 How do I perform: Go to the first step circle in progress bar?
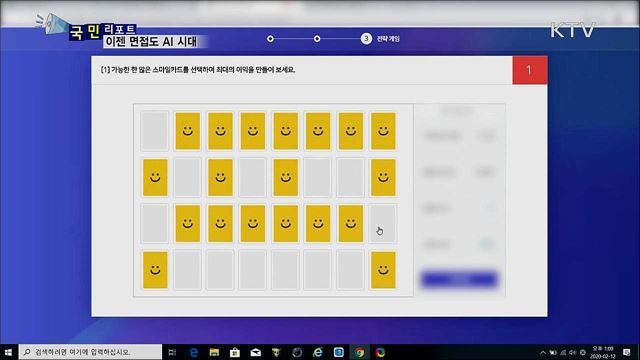270,39
